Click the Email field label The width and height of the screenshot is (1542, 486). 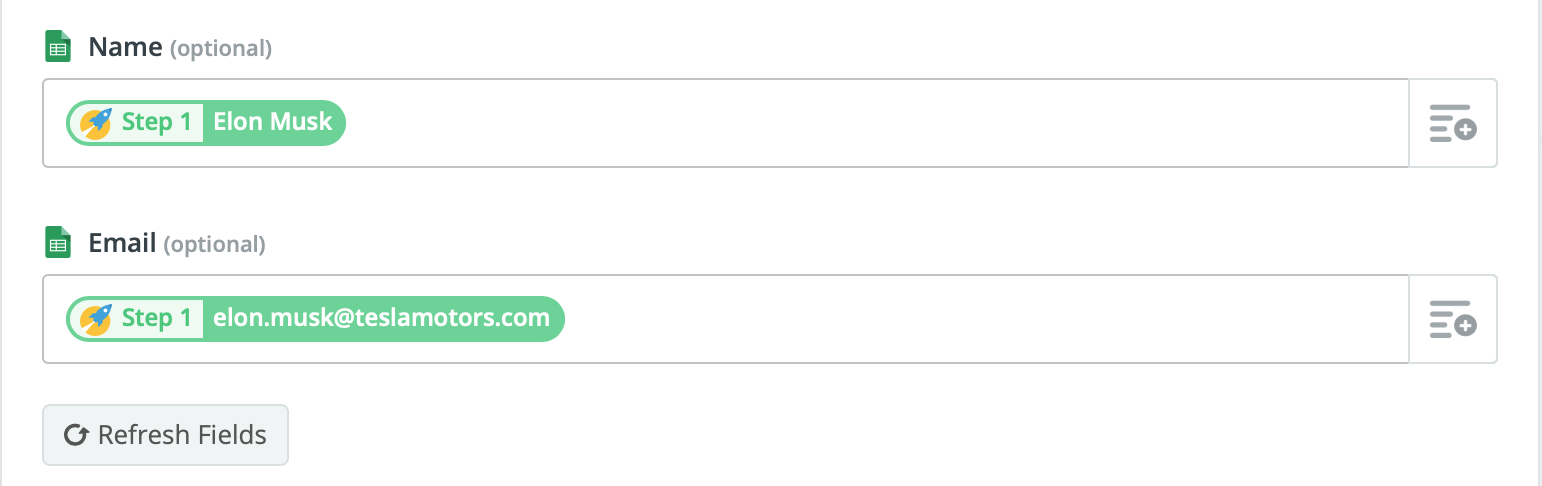(123, 243)
